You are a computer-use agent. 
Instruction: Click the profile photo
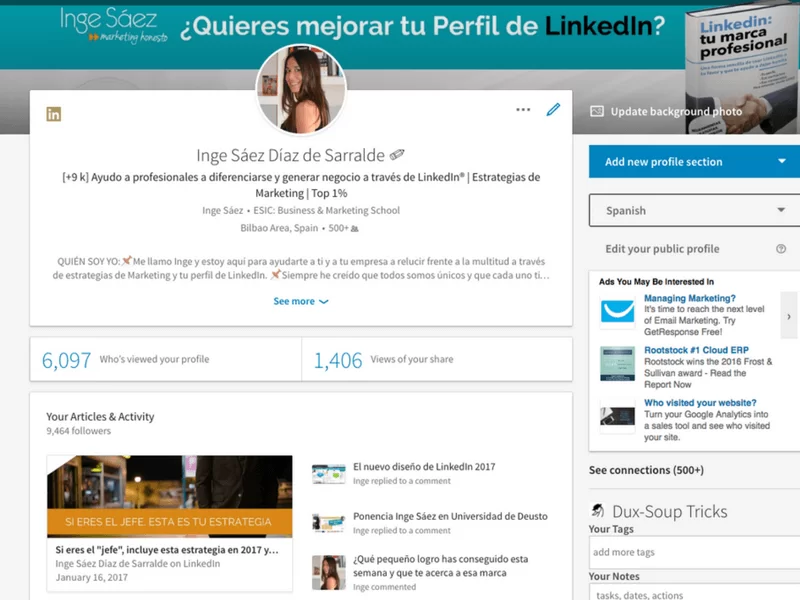[x=301, y=89]
